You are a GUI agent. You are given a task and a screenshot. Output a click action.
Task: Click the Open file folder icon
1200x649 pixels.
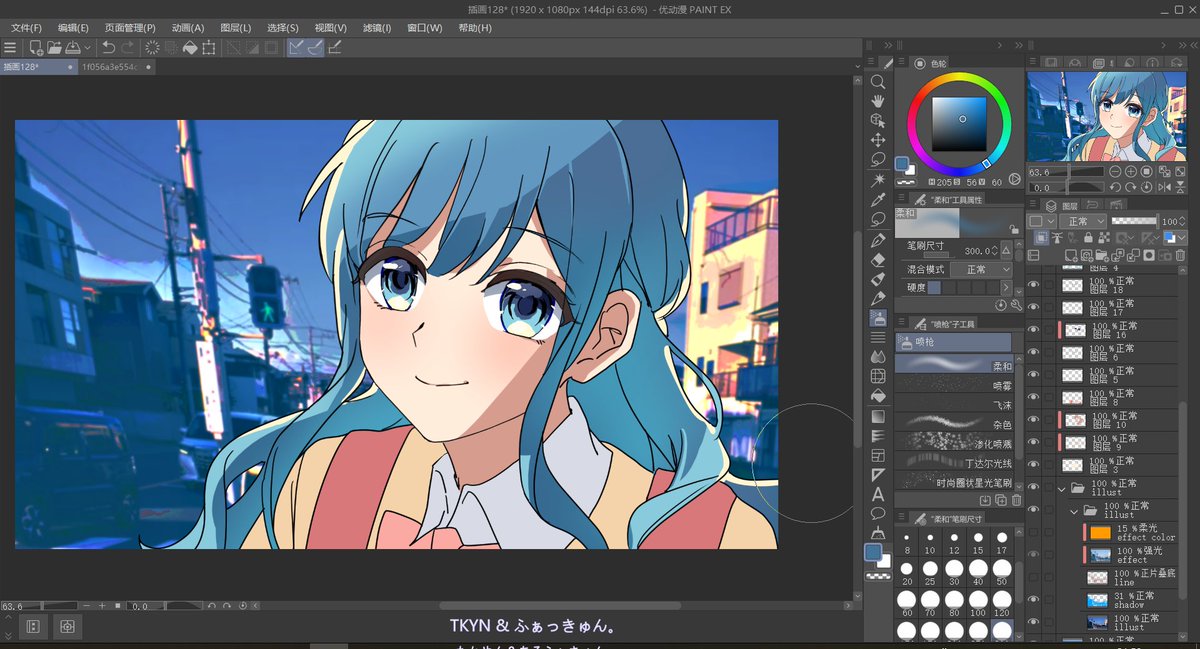click(54, 47)
